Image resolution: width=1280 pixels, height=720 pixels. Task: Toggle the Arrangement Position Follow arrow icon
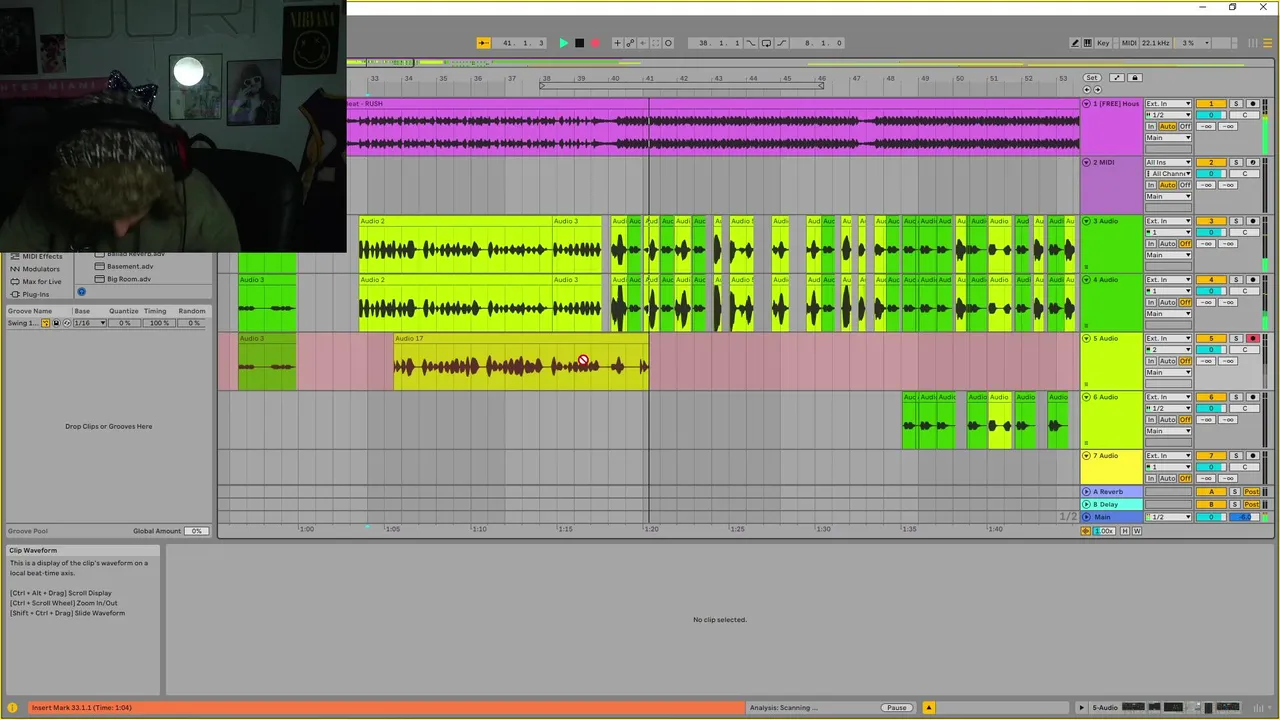pyautogui.click(x=483, y=43)
